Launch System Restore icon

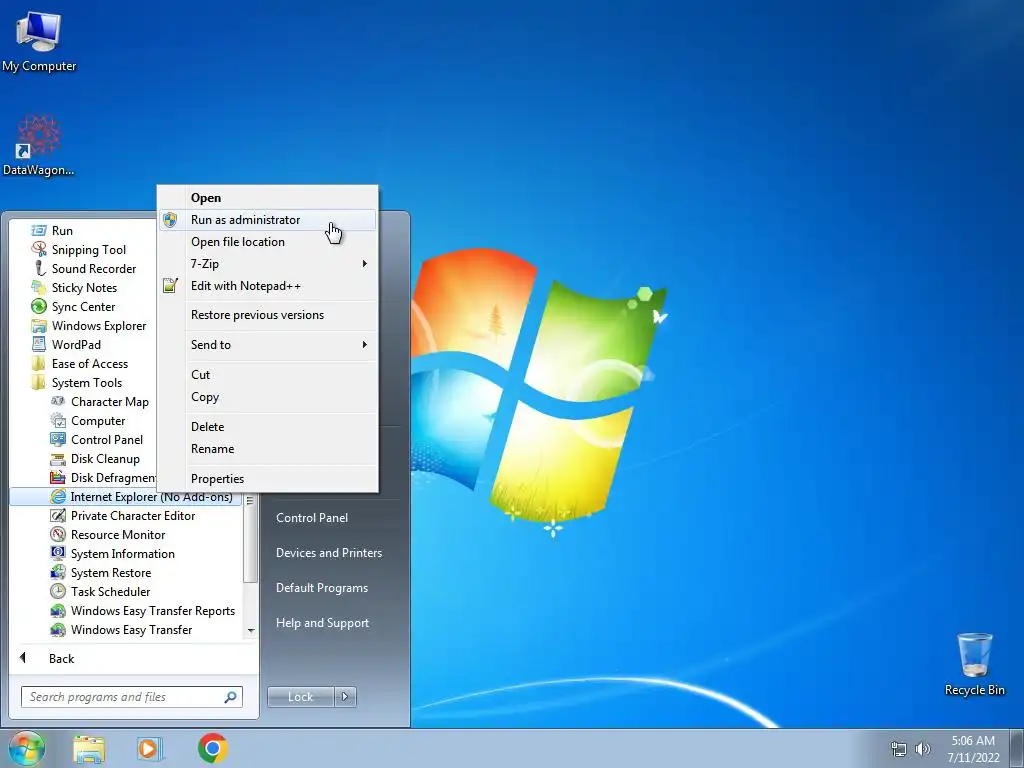pos(58,572)
